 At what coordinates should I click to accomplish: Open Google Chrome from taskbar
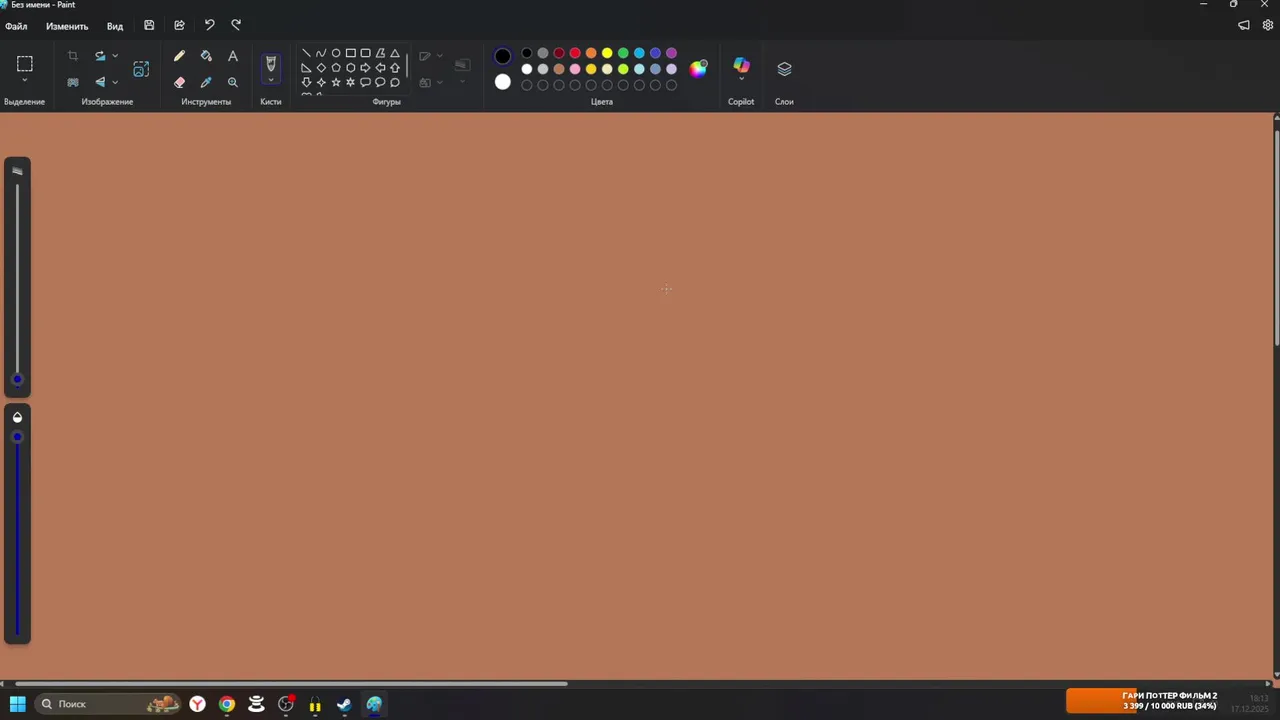pos(227,704)
